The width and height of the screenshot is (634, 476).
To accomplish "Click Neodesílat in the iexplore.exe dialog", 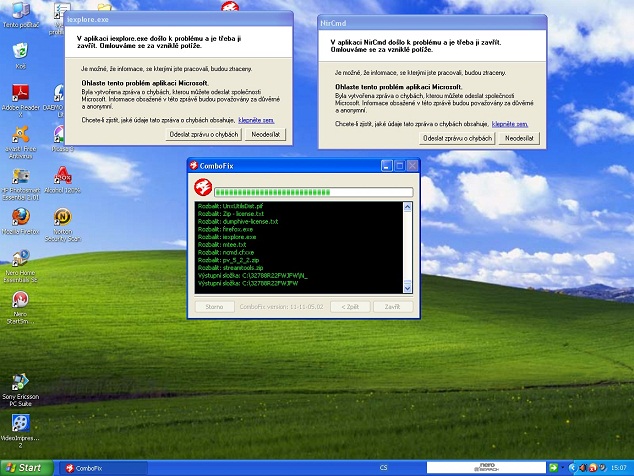I will 265,135.
